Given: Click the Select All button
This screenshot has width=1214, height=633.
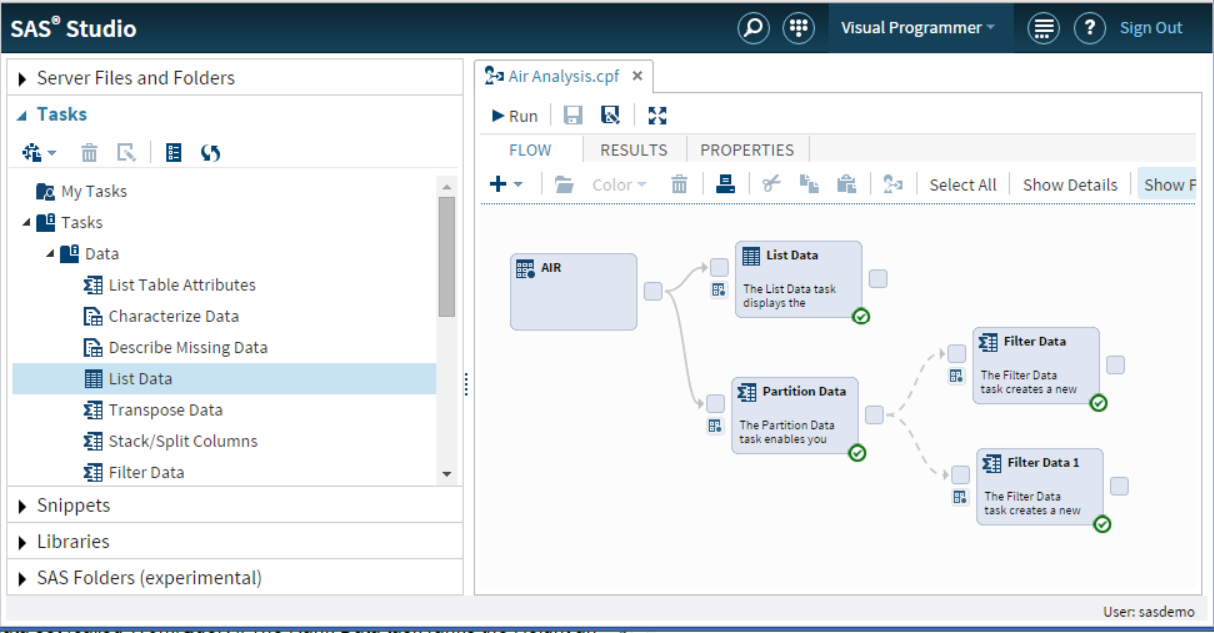Looking at the screenshot, I should point(963,185).
